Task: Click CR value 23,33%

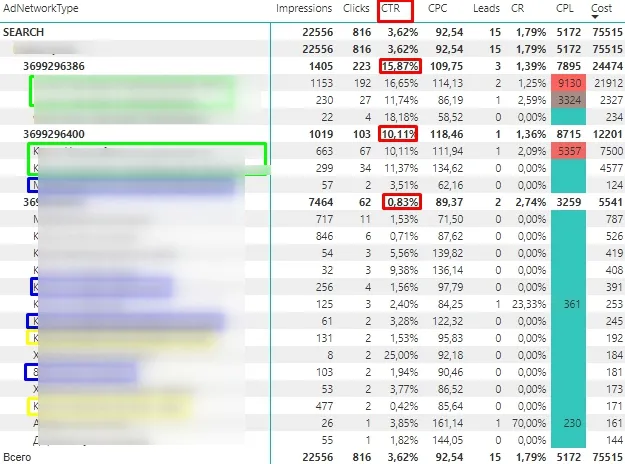Action: tap(529, 304)
